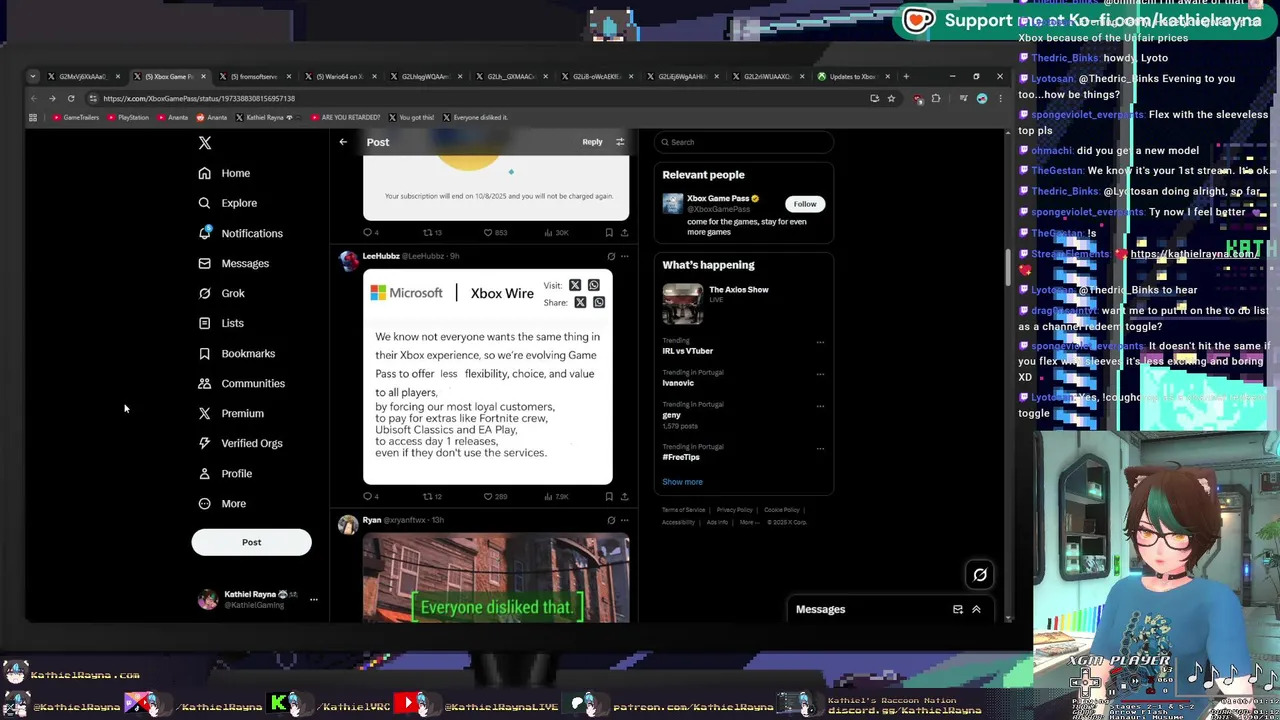Open the GameTrailers bookmark

point(76,117)
